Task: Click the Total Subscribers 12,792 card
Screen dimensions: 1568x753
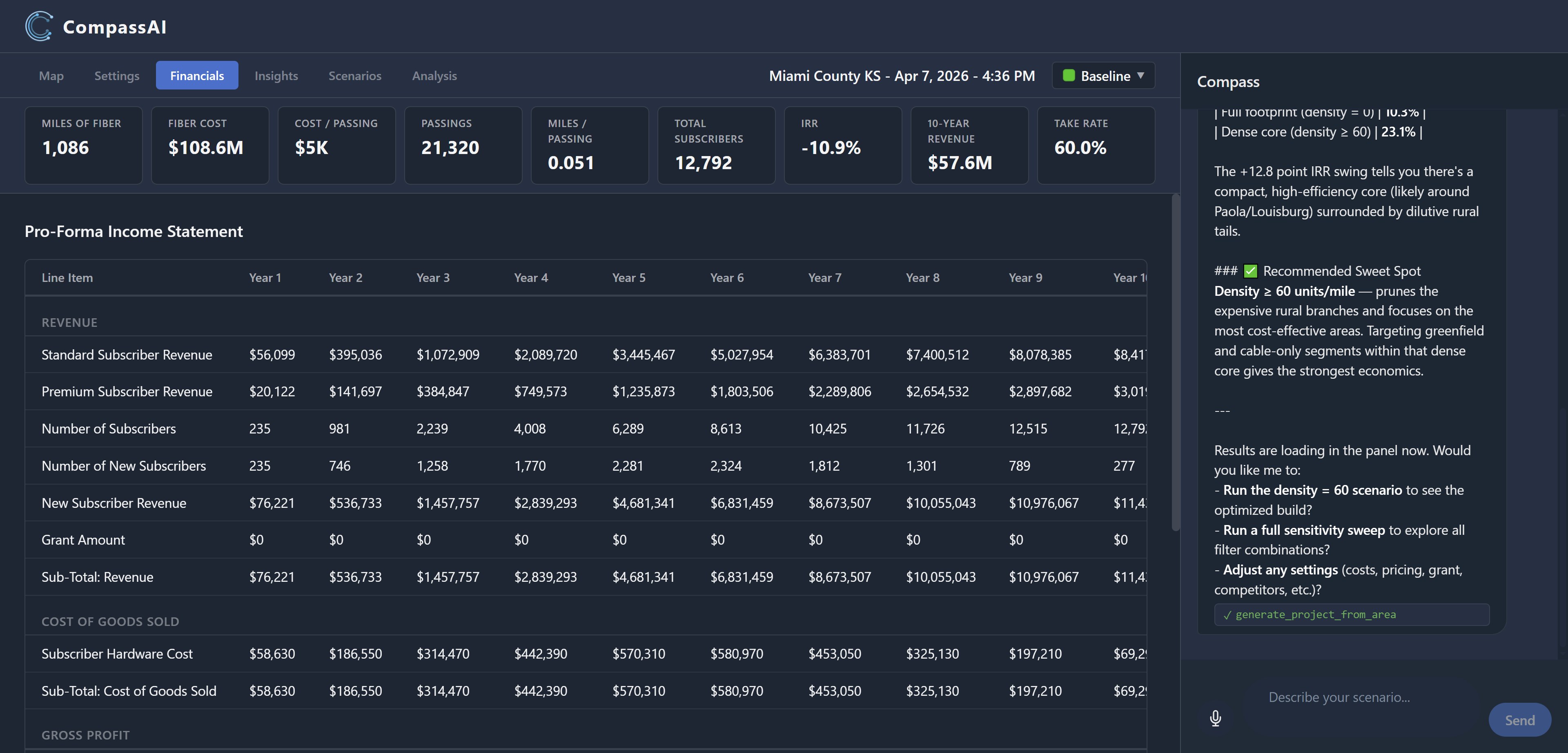Action: click(717, 145)
